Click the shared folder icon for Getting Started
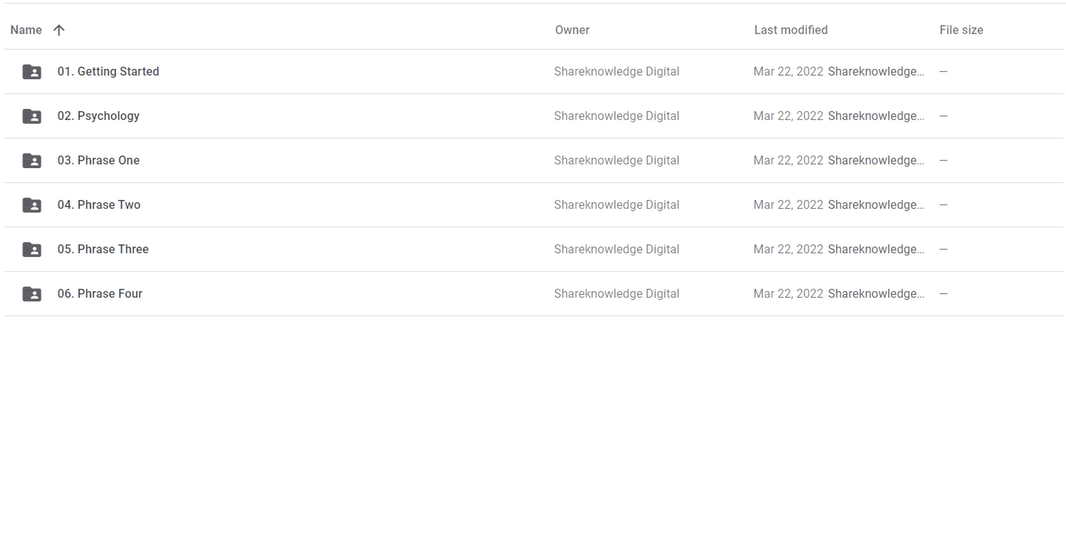This screenshot has width=1066, height=554. (32, 72)
